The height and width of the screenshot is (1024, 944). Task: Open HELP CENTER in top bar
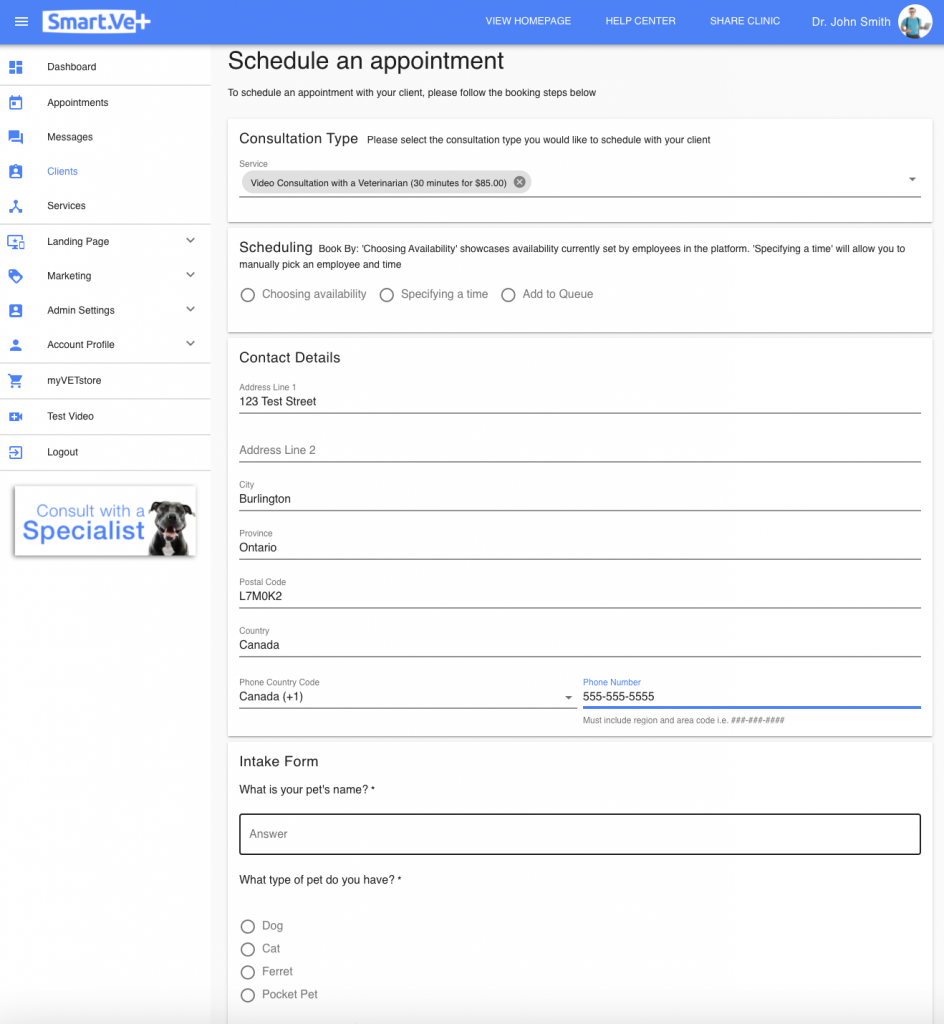(x=640, y=21)
